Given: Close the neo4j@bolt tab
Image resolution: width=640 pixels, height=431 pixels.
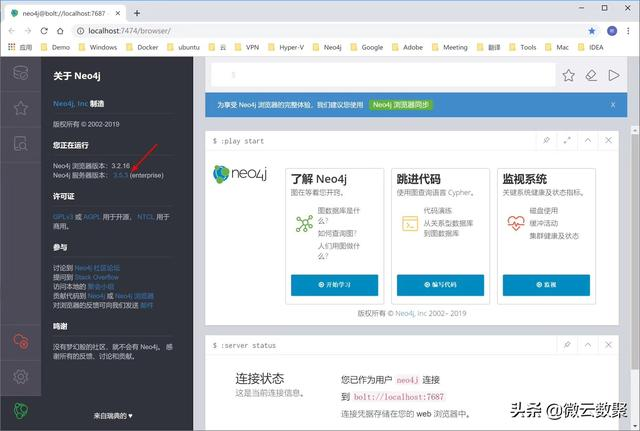Looking at the screenshot, I should coord(118,13).
